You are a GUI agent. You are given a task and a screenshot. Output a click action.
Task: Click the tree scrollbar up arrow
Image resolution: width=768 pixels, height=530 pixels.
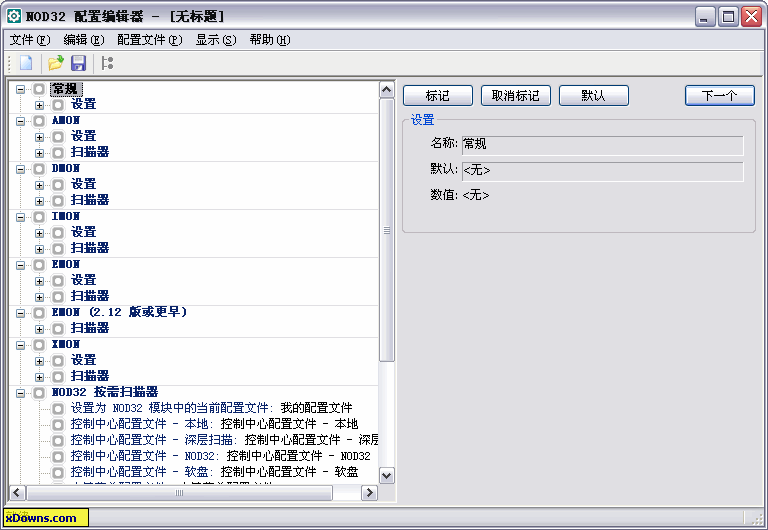(386, 90)
